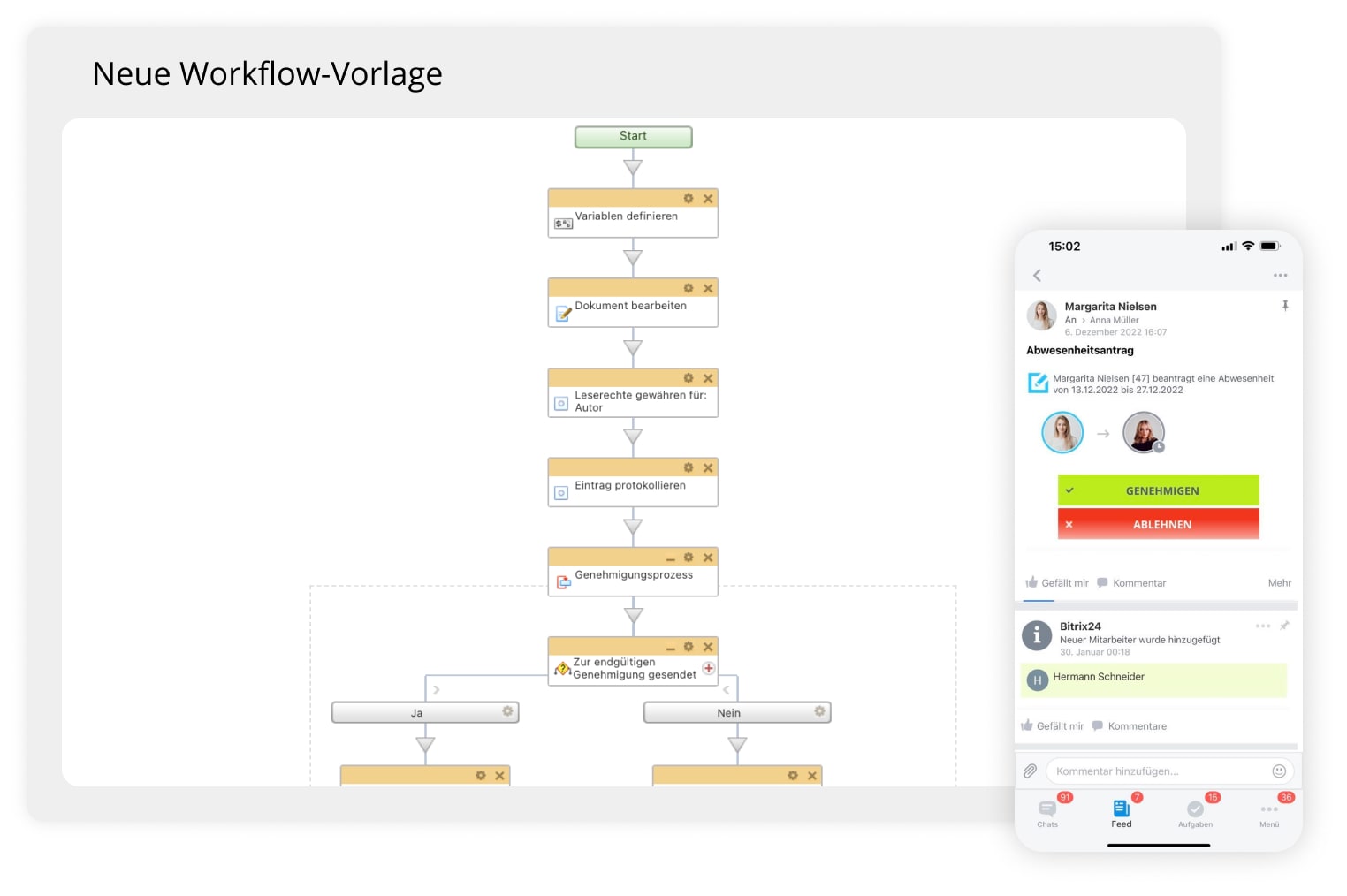Open the Menü tab
This screenshot has width=1347, height=896.
1269,812
